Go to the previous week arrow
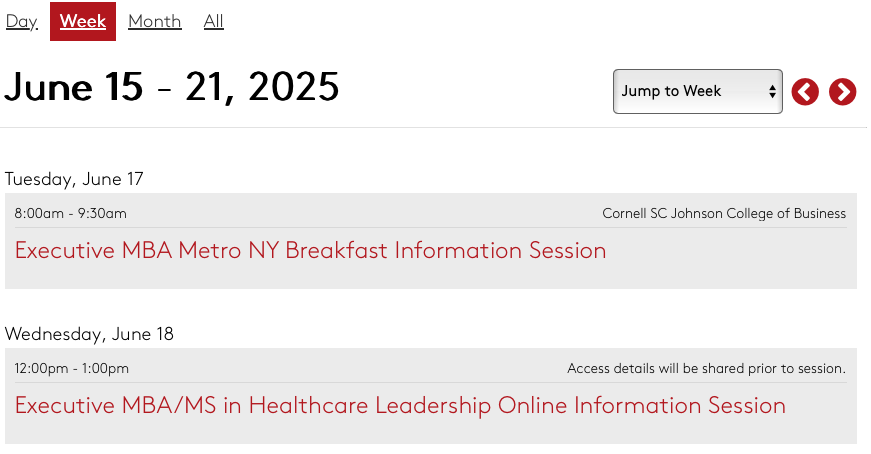This screenshot has width=871, height=454. [x=805, y=92]
